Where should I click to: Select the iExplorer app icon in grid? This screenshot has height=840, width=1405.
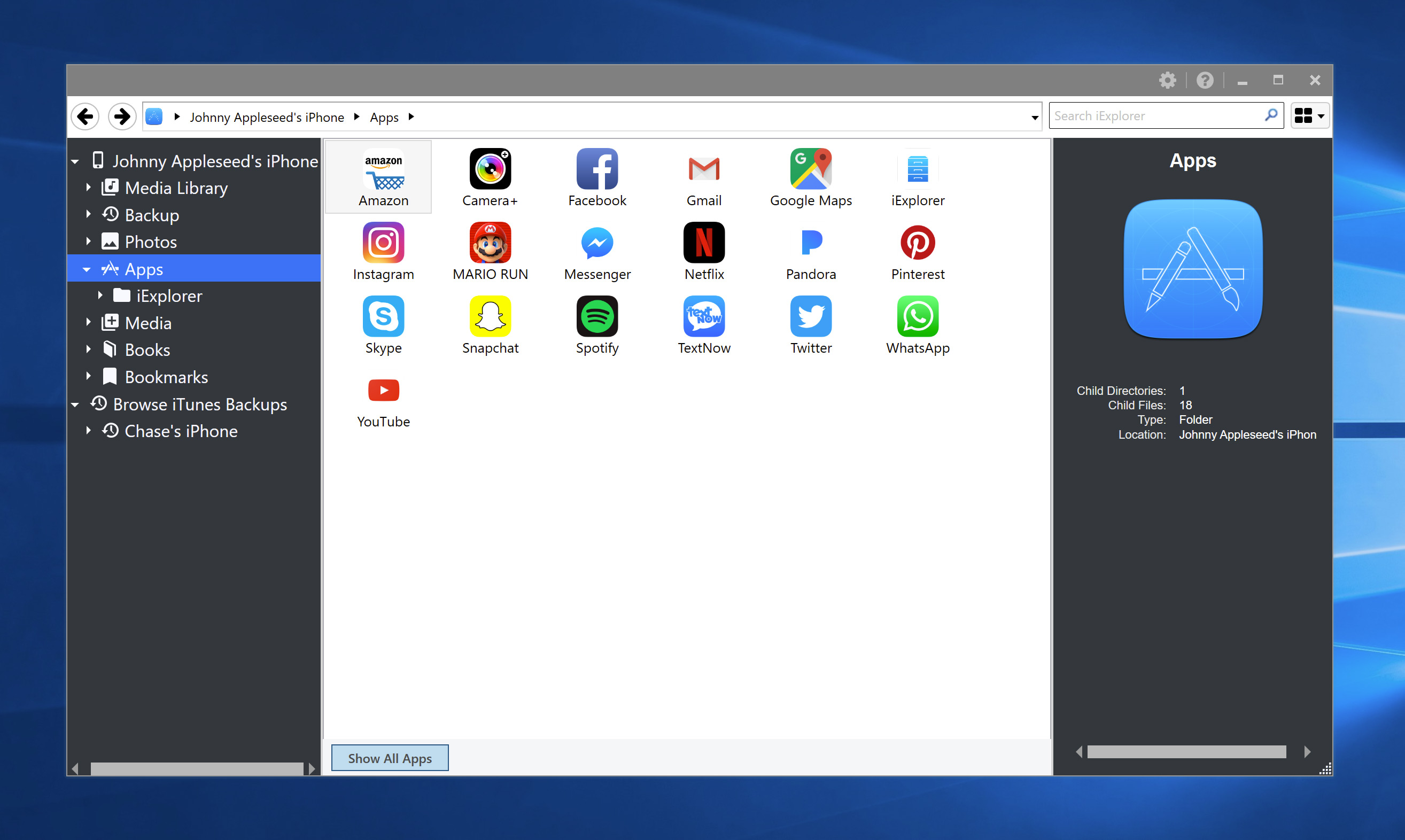pos(918,169)
